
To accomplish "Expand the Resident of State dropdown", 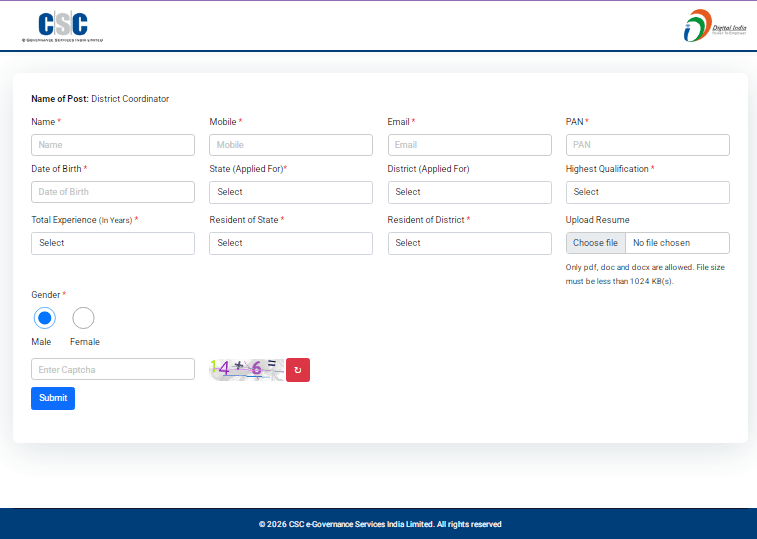I will click(x=290, y=243).
